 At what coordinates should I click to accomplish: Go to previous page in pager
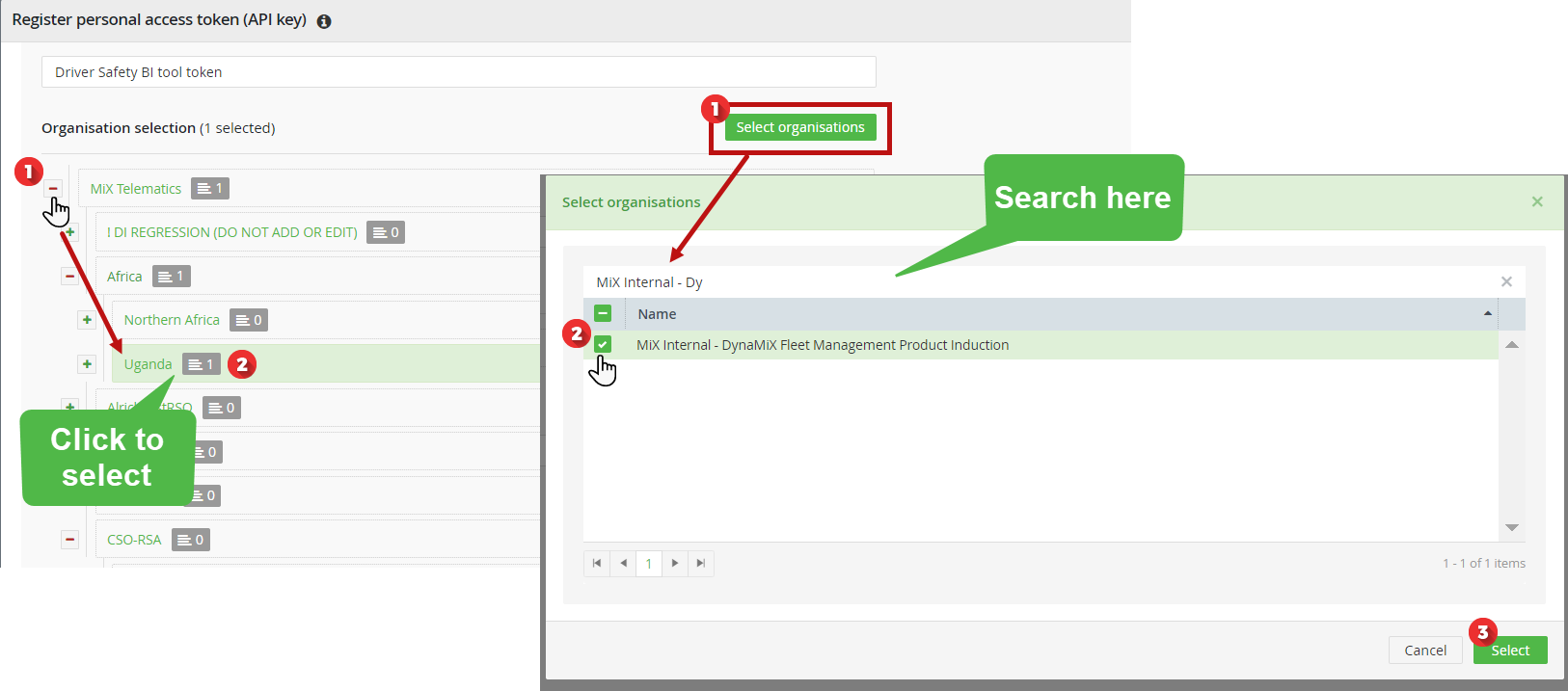coord(623,563)
